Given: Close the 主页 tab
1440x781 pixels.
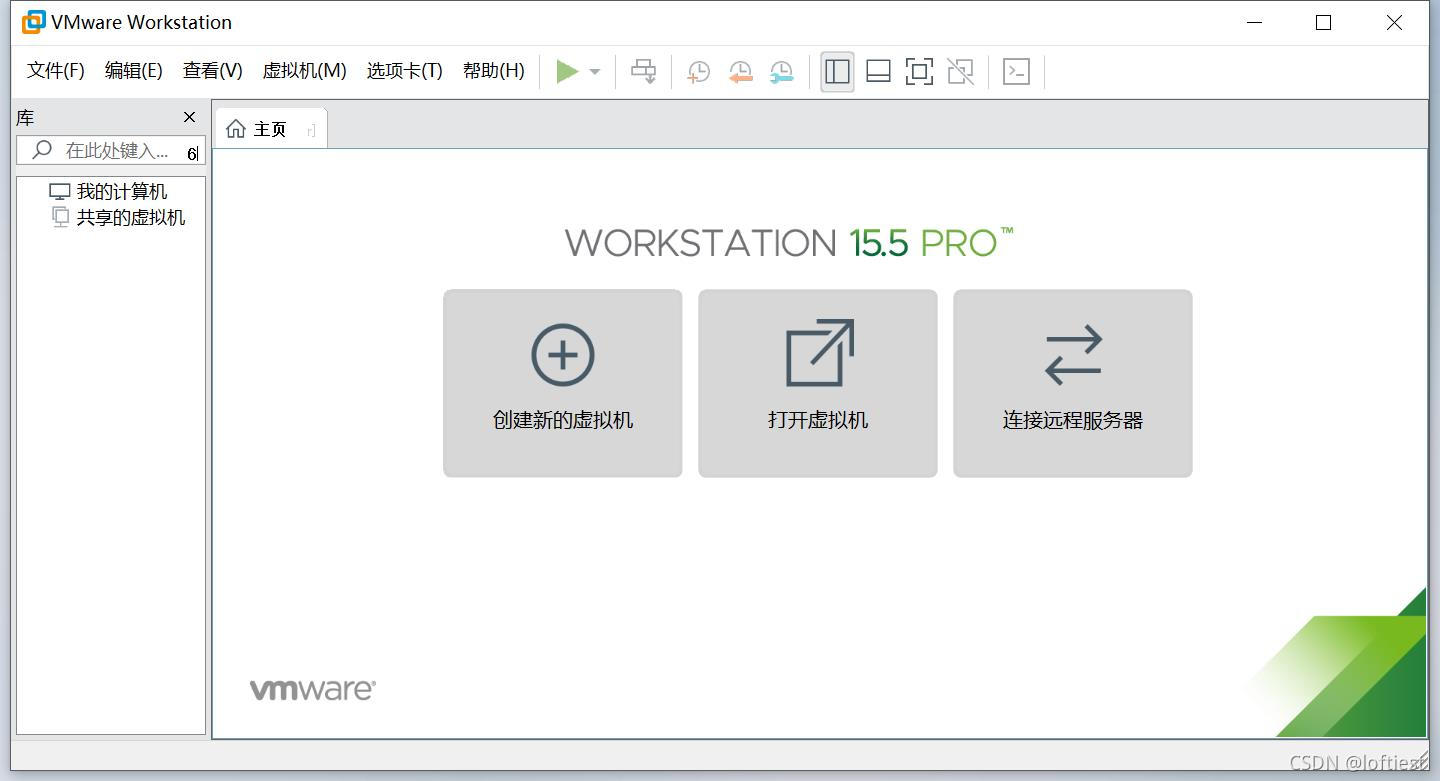Looking at the screenshot, I should tap(311, 130).
